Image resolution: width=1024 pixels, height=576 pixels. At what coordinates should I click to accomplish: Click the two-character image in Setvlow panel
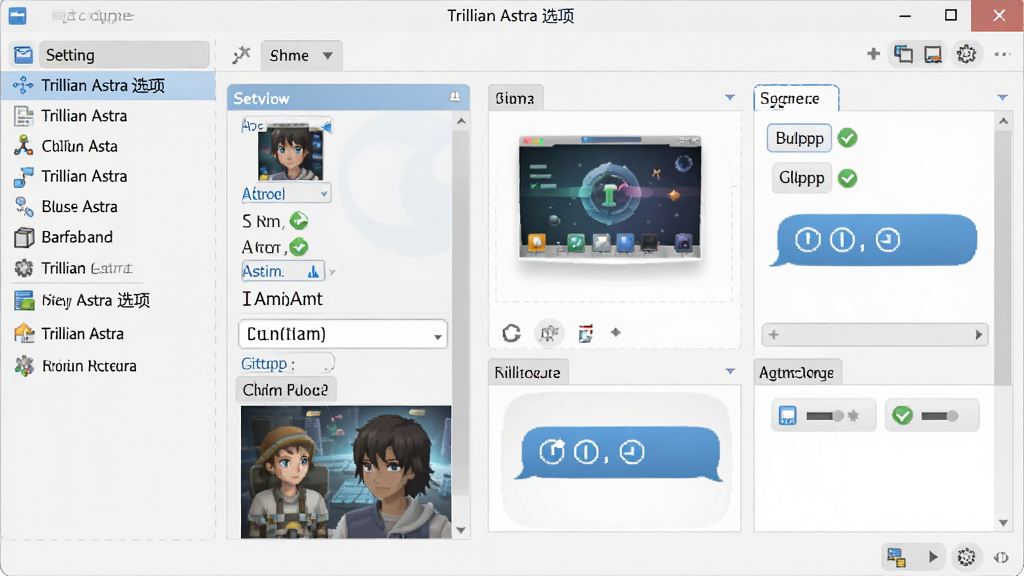[345, 472]
